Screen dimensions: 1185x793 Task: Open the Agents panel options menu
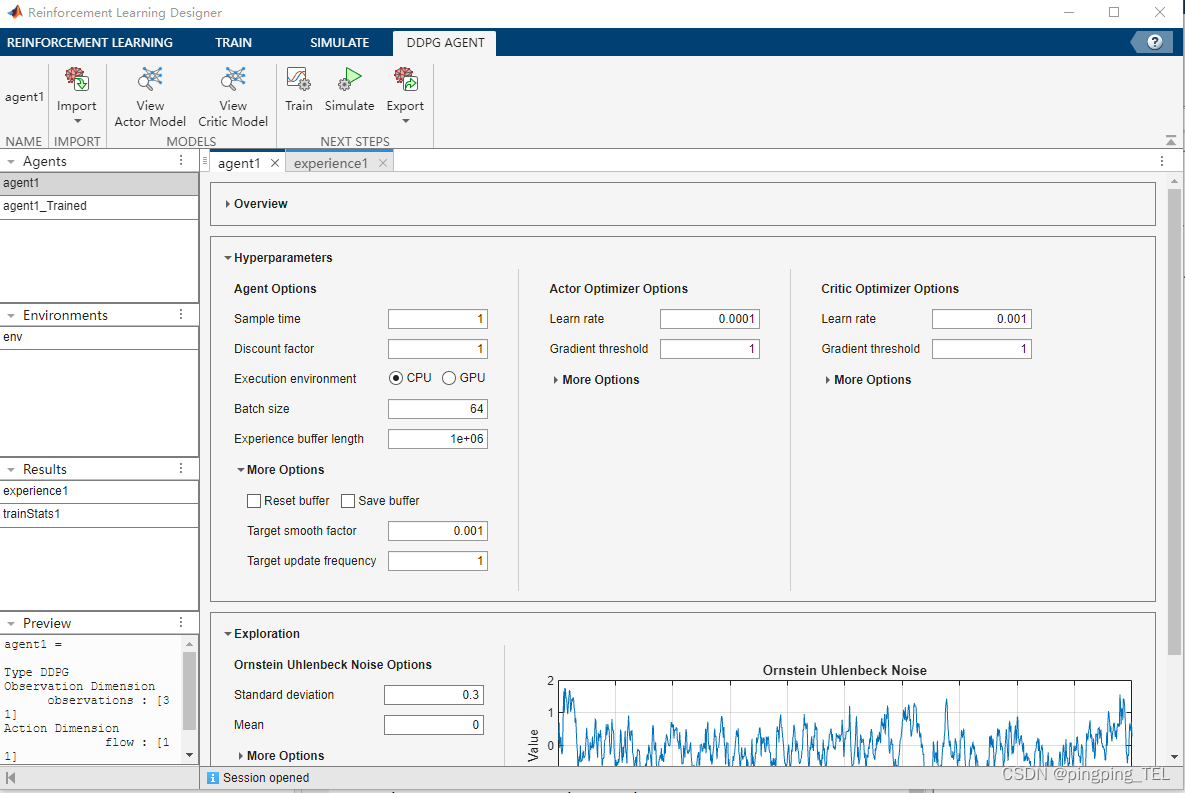(181, 160)
